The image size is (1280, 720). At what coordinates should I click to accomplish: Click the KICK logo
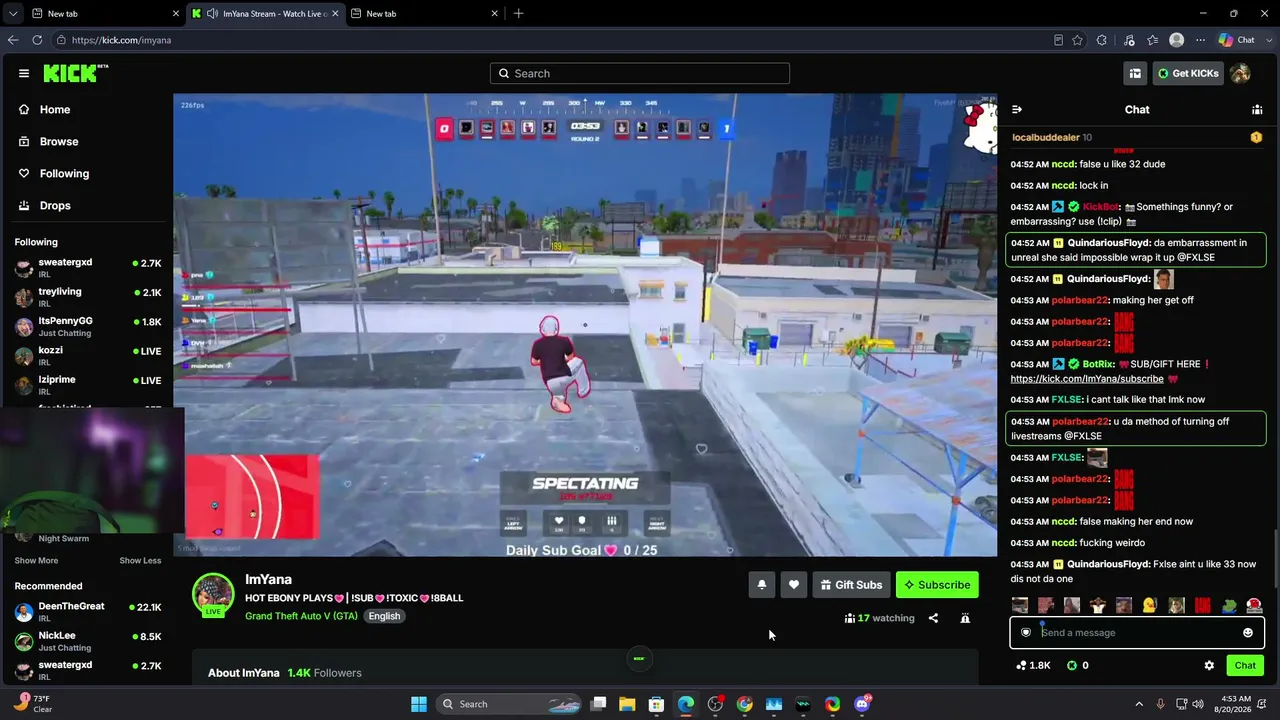pyautogui.click(x=75, y=73)
